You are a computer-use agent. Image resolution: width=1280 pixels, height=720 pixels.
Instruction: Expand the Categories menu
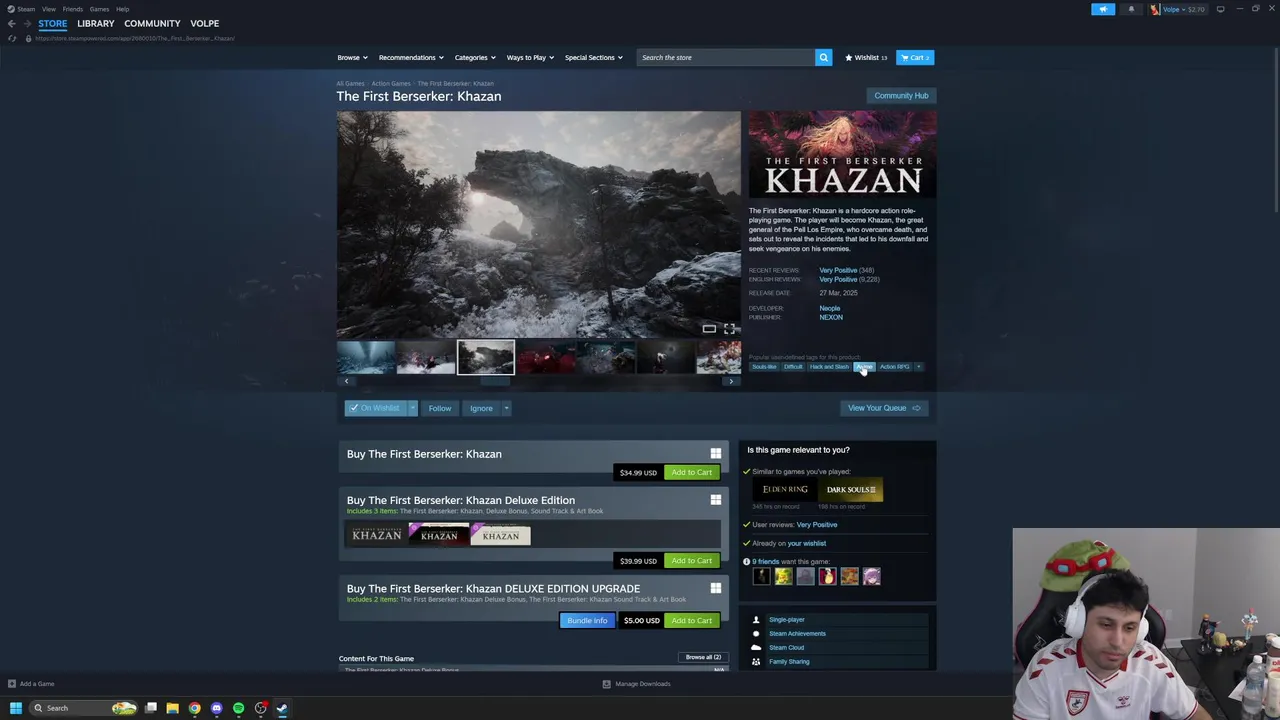475,57
